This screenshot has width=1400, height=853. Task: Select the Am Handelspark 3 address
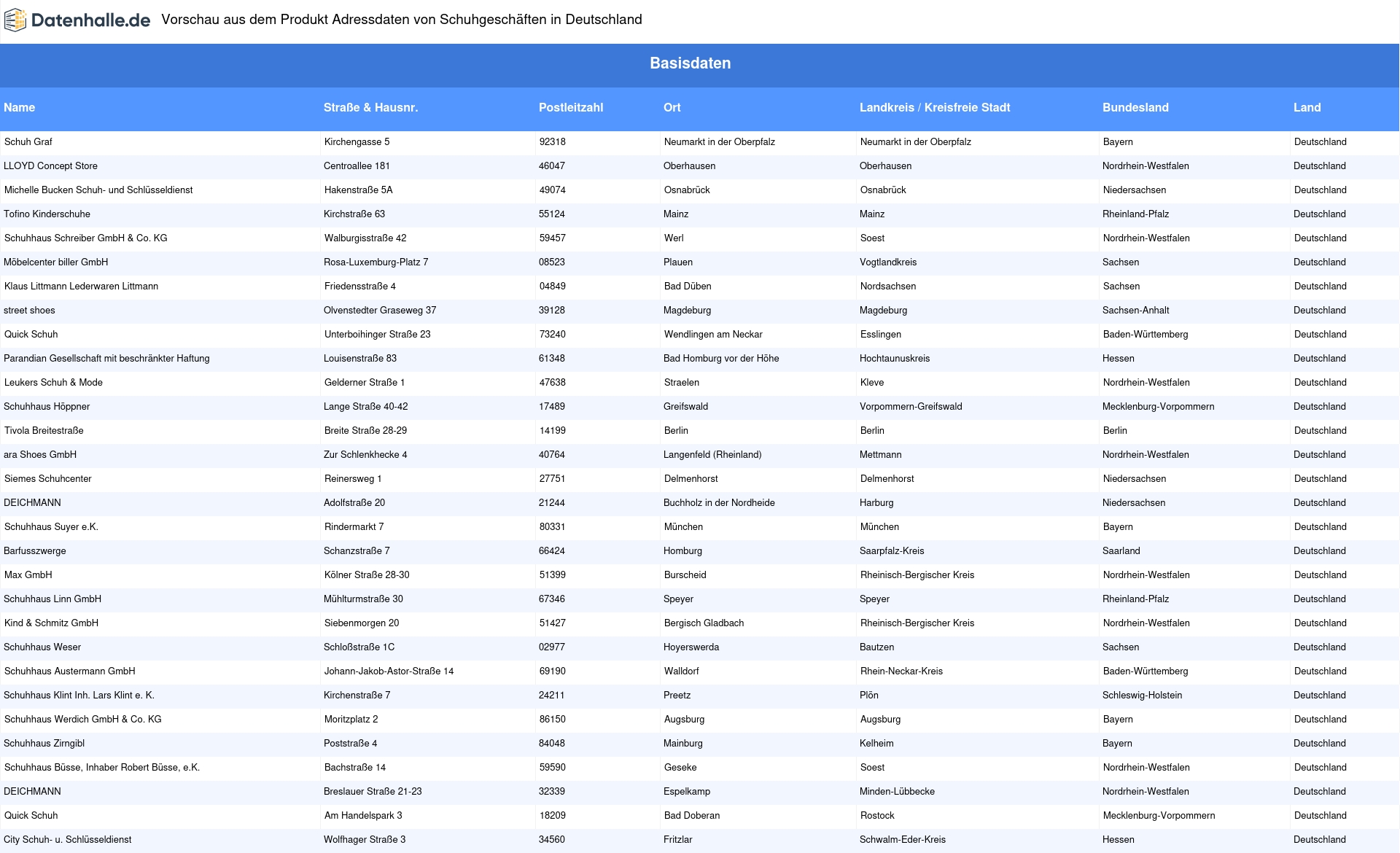363,815
